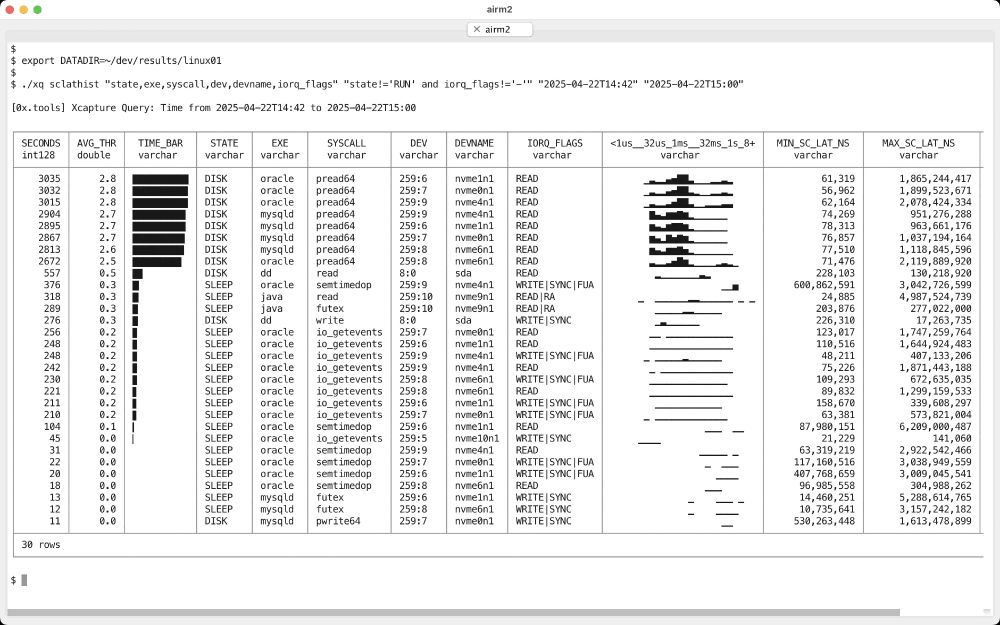
Task: Click max latency value 6,209,000,487
Action: [x=936, y=426]
